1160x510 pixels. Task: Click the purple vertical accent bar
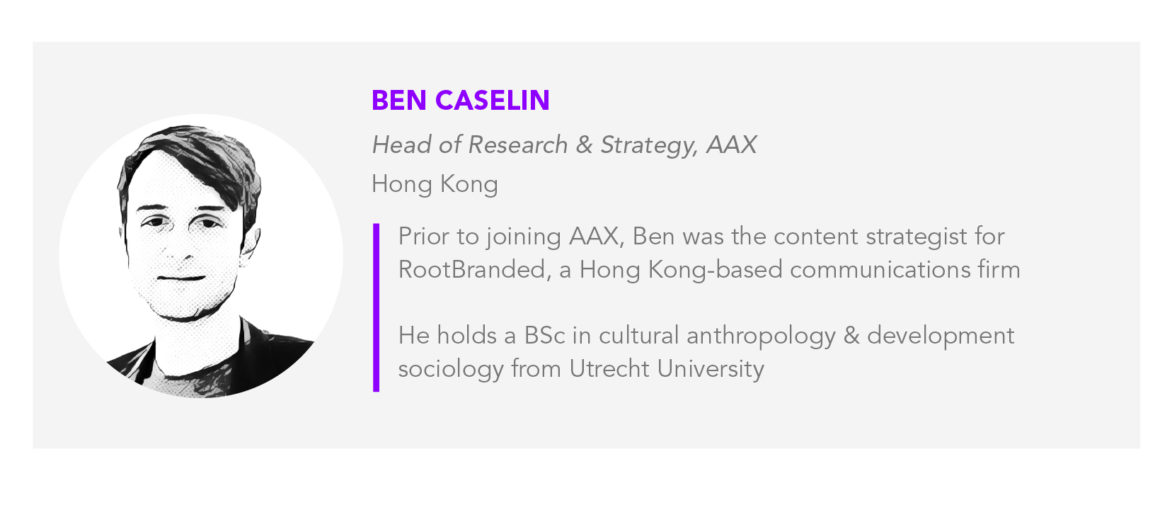tap(376, 307)
